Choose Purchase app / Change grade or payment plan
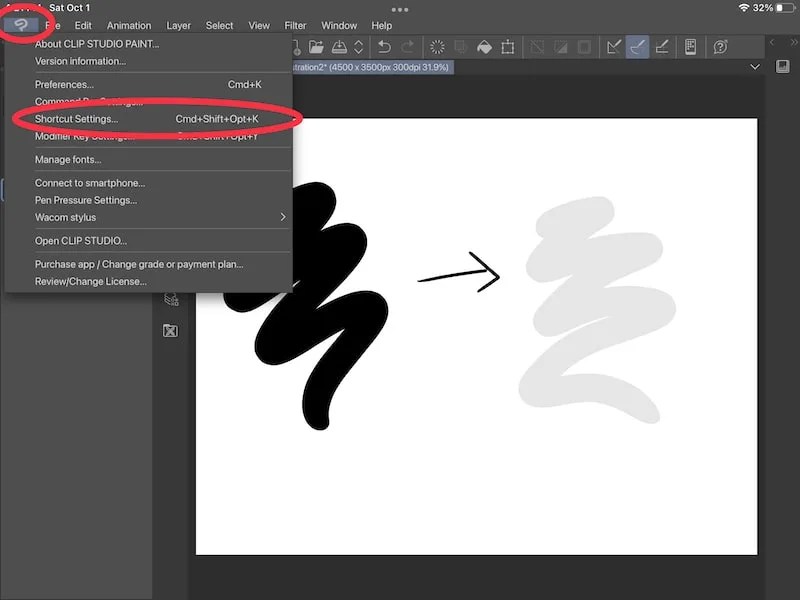This screenshot has height=600, width=800. (x=148, y=264)
